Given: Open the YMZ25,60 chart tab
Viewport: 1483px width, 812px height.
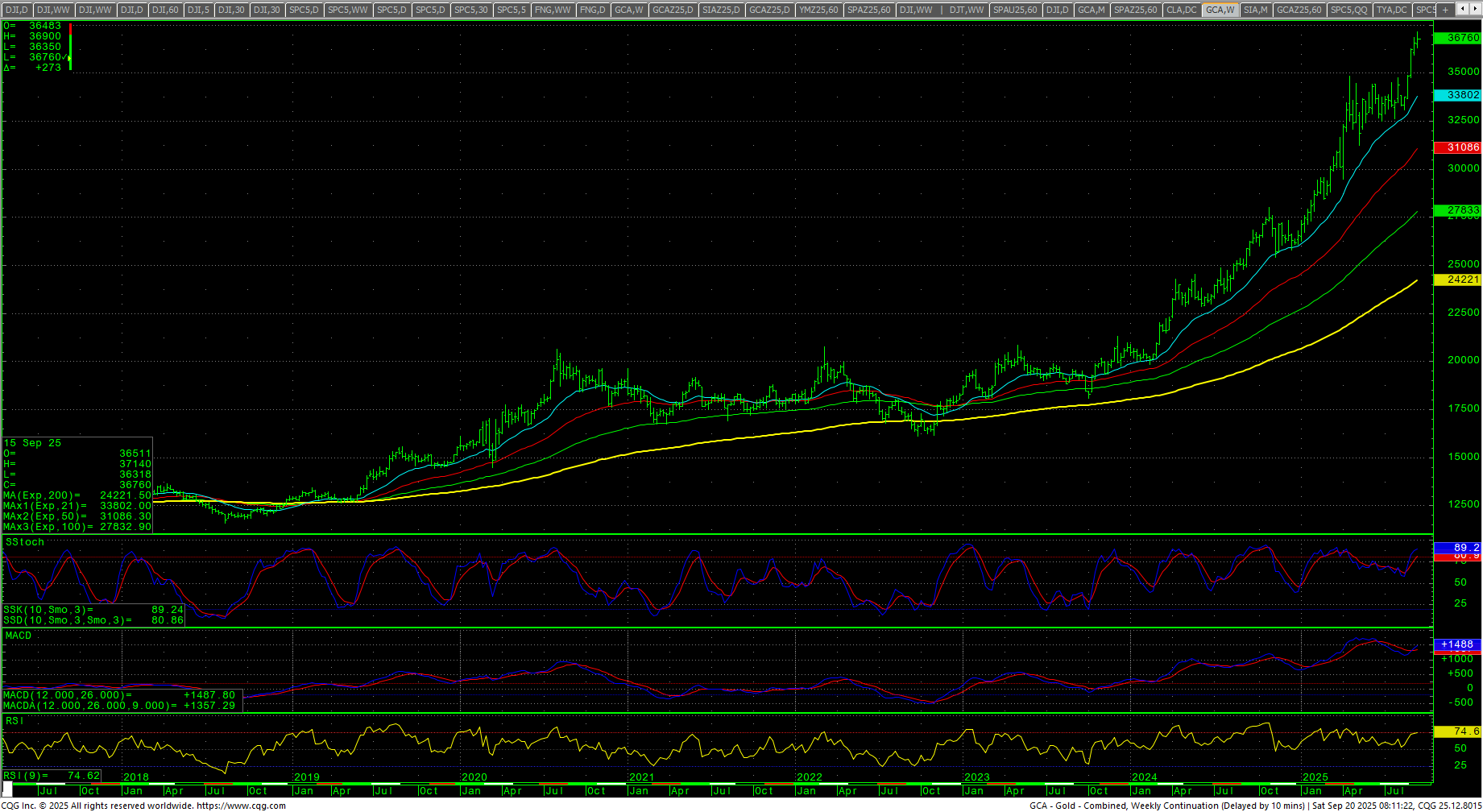Looking at the screenshot, I should (818, 10).
